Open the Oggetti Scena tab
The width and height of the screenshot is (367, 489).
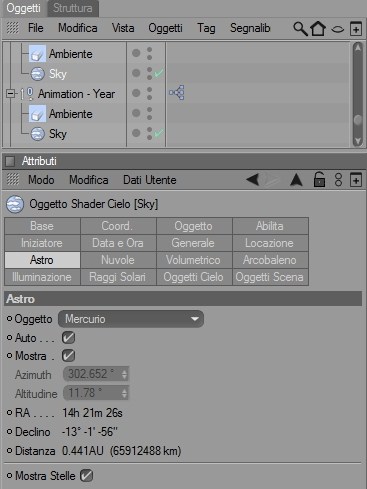[x=270, y=277]
